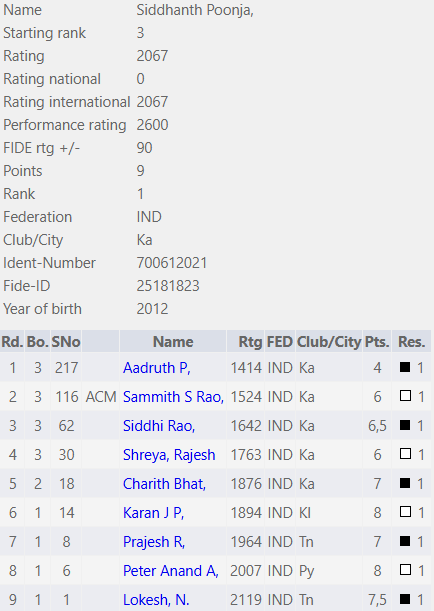Open player link Karan J P,
Screen dimensions: 434x611
(x=153, y=512)
